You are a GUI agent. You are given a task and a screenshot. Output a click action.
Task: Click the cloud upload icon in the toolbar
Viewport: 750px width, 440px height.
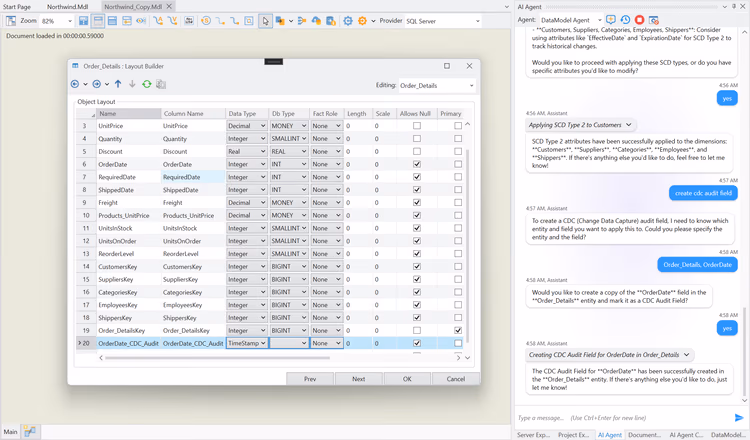coord(316,21)
